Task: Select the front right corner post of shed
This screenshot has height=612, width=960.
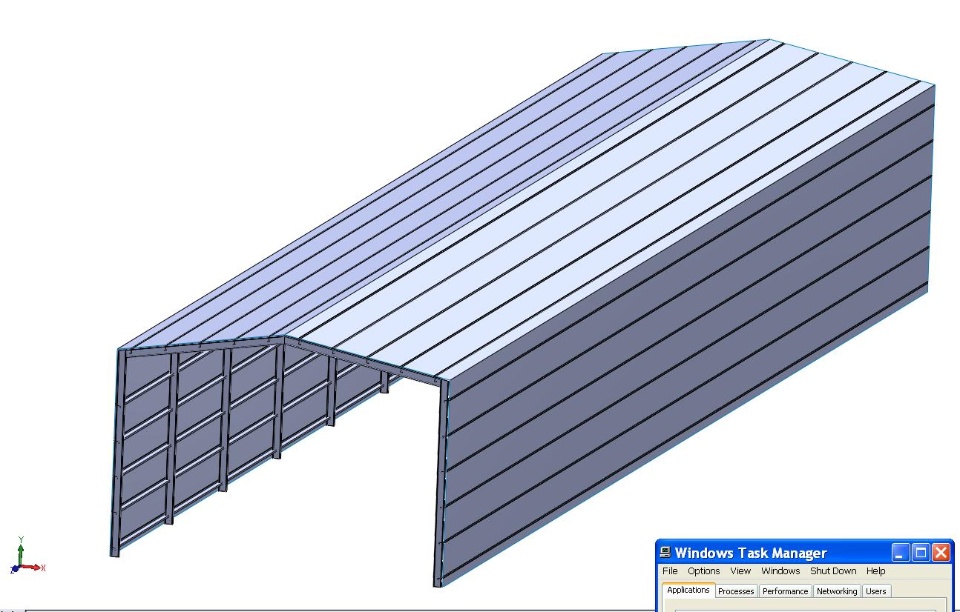Action: 439,483
